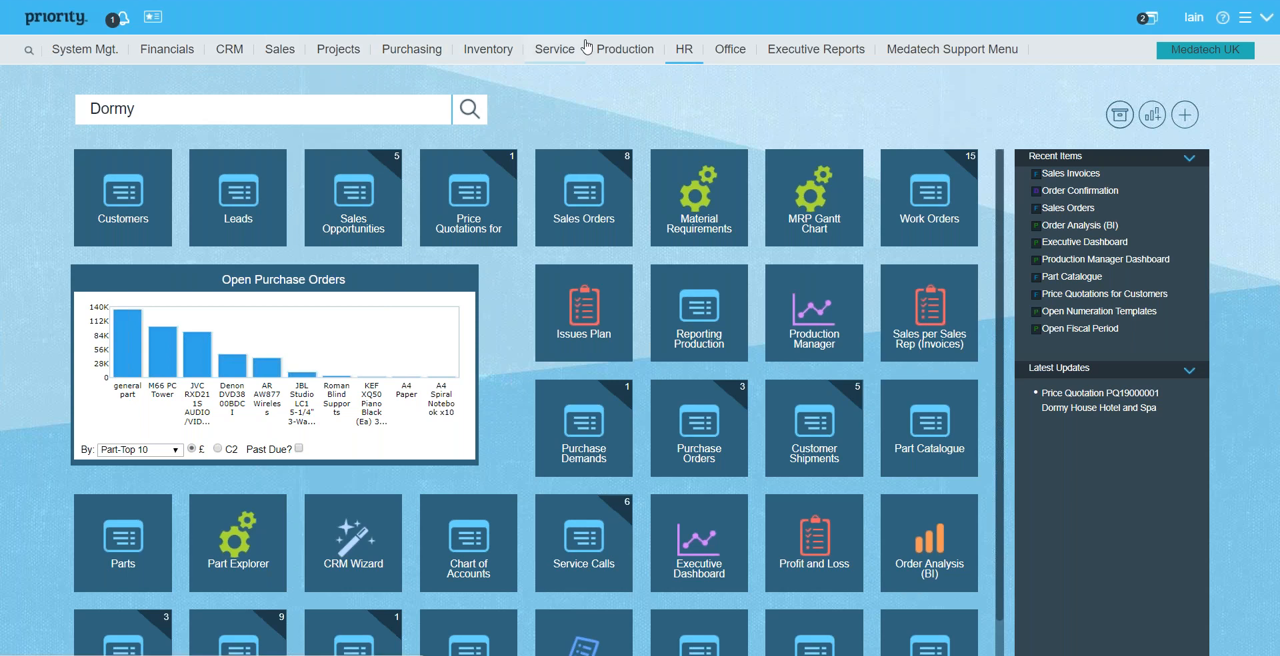Open Open Numeration Templates recent item
1280x656 pixels.
coord(1099,311)
